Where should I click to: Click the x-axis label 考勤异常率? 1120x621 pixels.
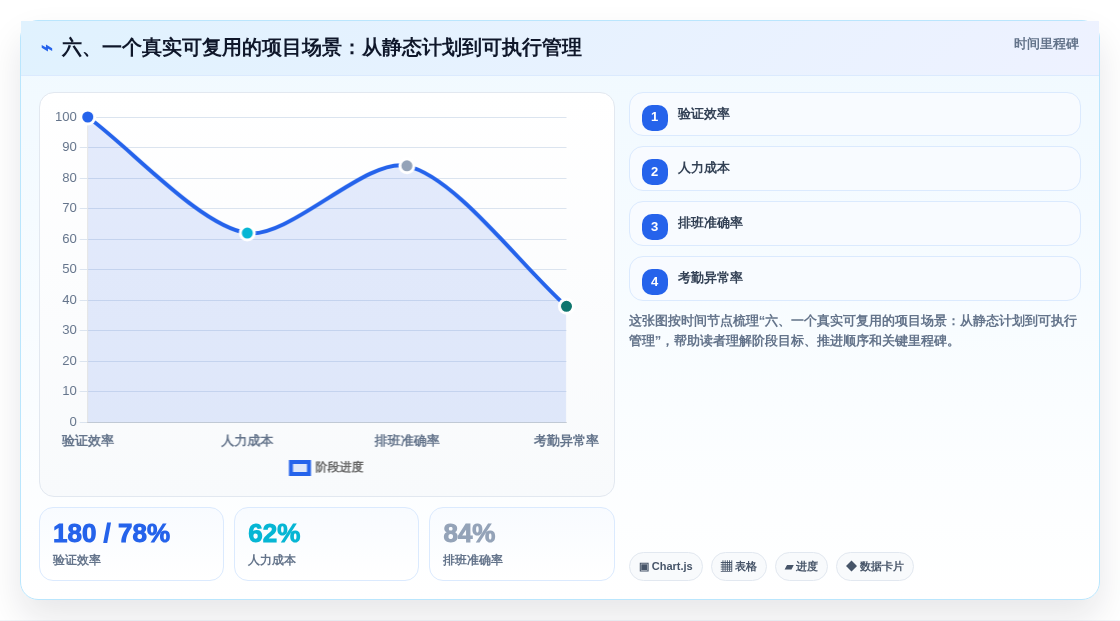point(566,441)
